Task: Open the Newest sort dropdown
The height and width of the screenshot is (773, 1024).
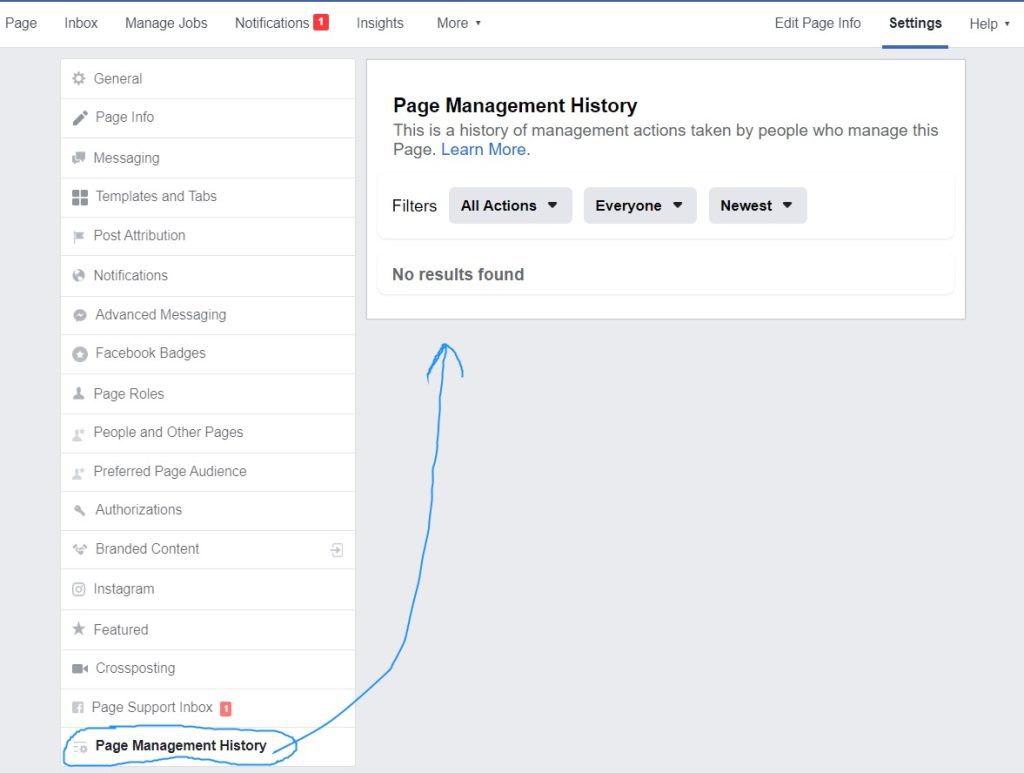Action: pos(758,206)
